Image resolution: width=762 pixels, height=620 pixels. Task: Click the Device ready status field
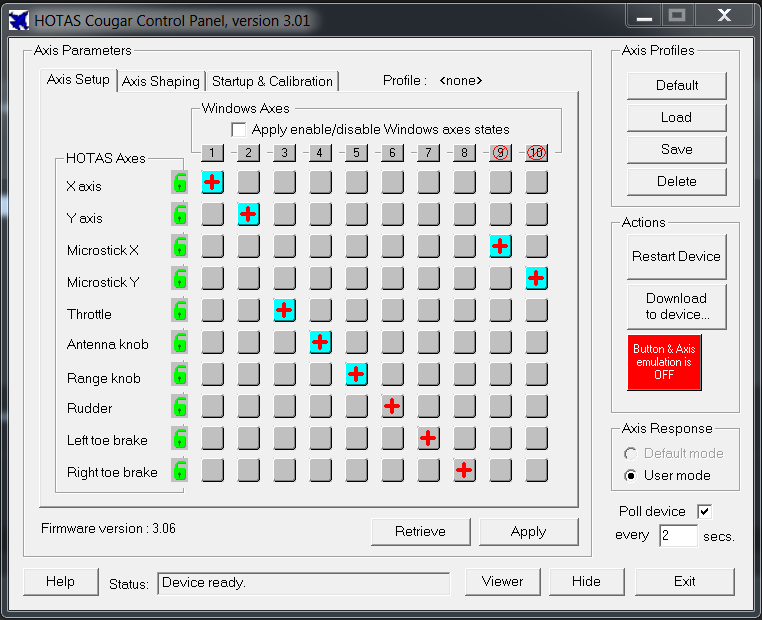point(303,583)
